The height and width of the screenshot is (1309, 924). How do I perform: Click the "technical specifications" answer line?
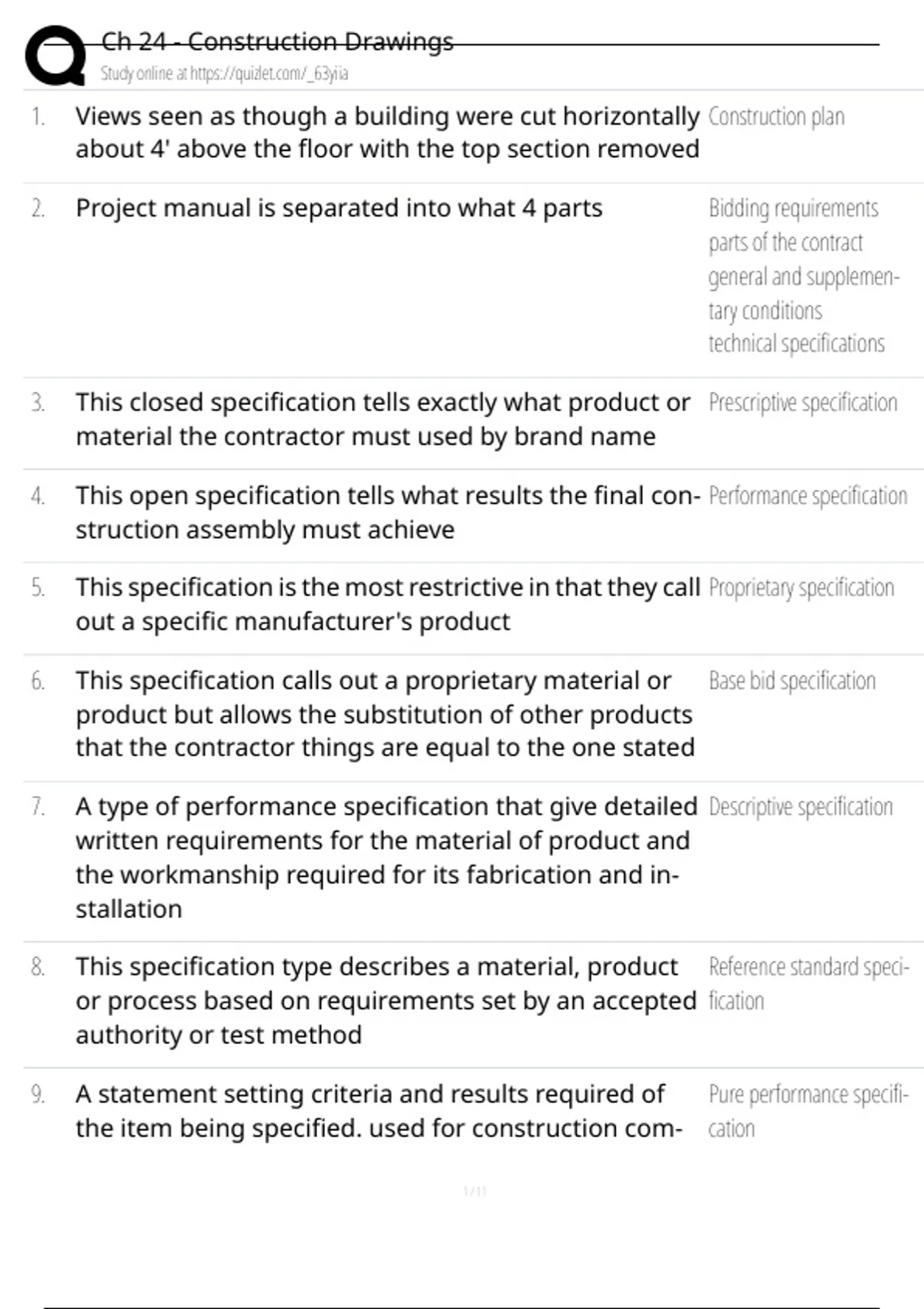796,344
